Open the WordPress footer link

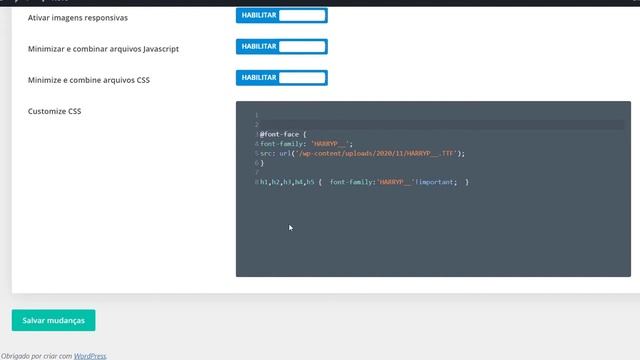90,356
